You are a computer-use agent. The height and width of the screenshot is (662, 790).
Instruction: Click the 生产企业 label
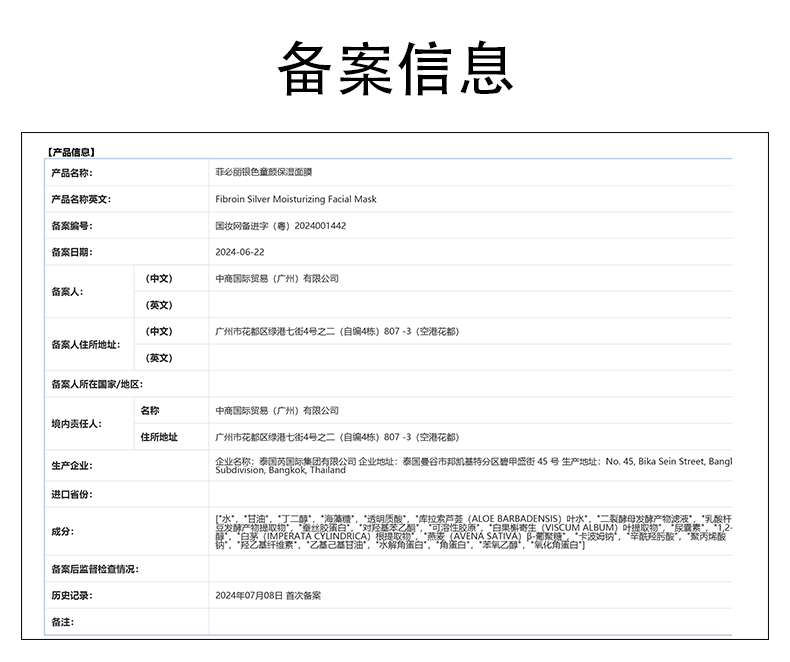pyautogui.click(x=72, y=466)
